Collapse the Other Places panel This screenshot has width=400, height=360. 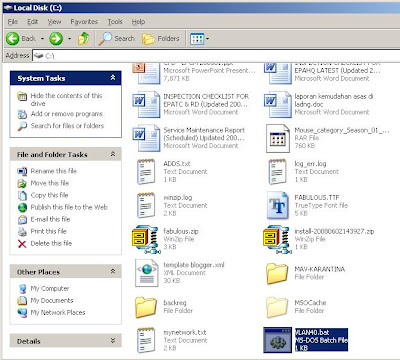tap(113, 272)
